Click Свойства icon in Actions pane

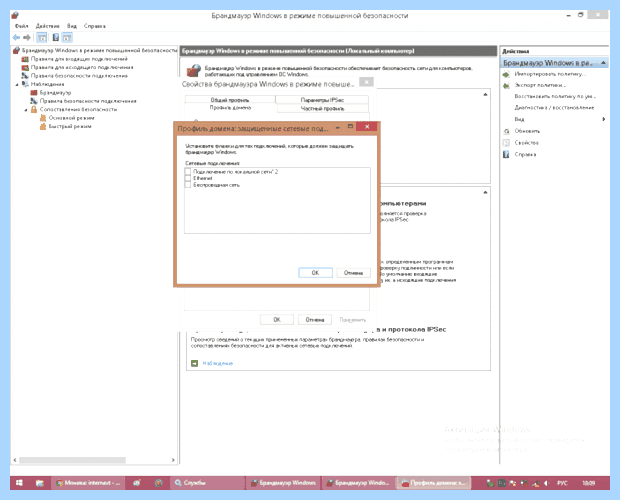(506, 143)
